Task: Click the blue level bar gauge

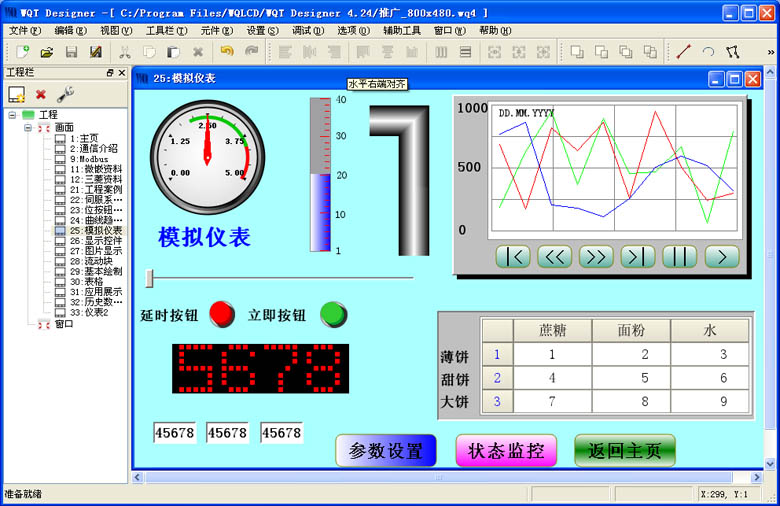Action: [321, 174]
